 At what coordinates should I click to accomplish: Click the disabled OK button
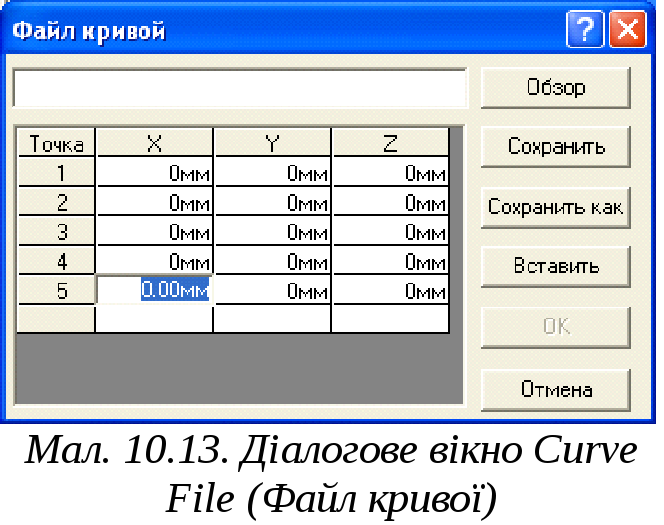pos(556,327)
